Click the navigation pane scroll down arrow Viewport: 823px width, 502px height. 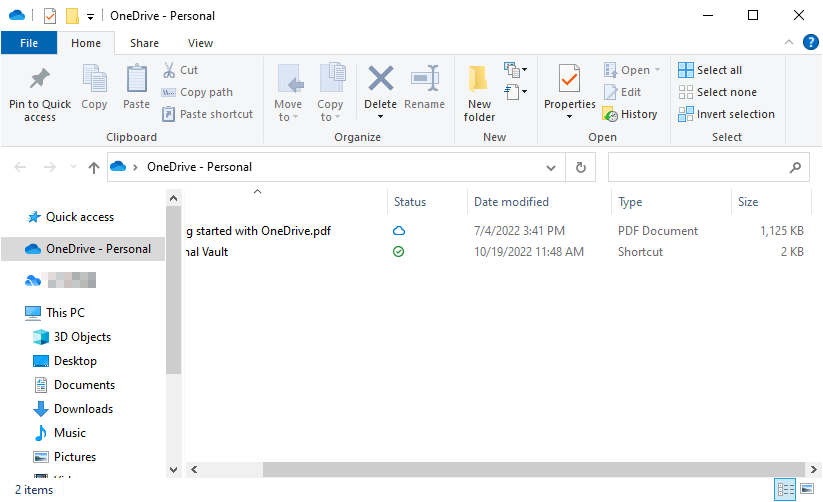173,469
